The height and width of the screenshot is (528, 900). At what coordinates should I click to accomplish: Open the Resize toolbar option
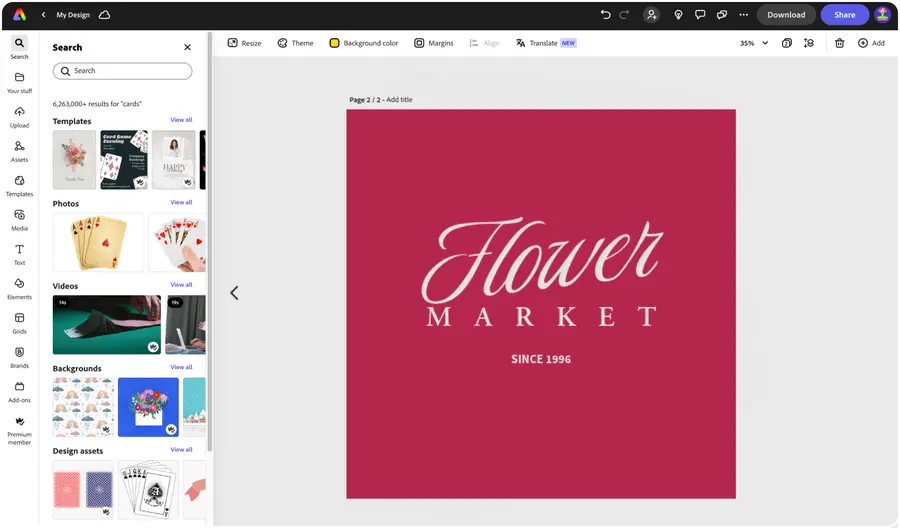(245, 43)
